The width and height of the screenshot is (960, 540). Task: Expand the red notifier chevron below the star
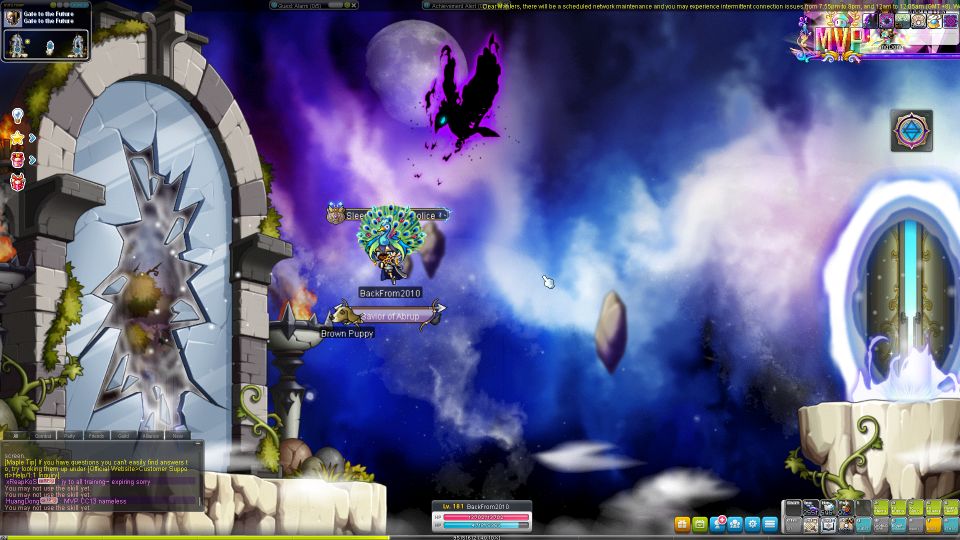point(32,160)
